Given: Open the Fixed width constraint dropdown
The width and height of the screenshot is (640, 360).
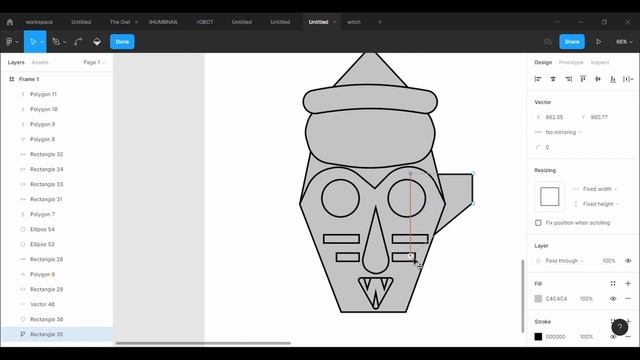Looking at the screenshot, I should click(x=600, y=189).
